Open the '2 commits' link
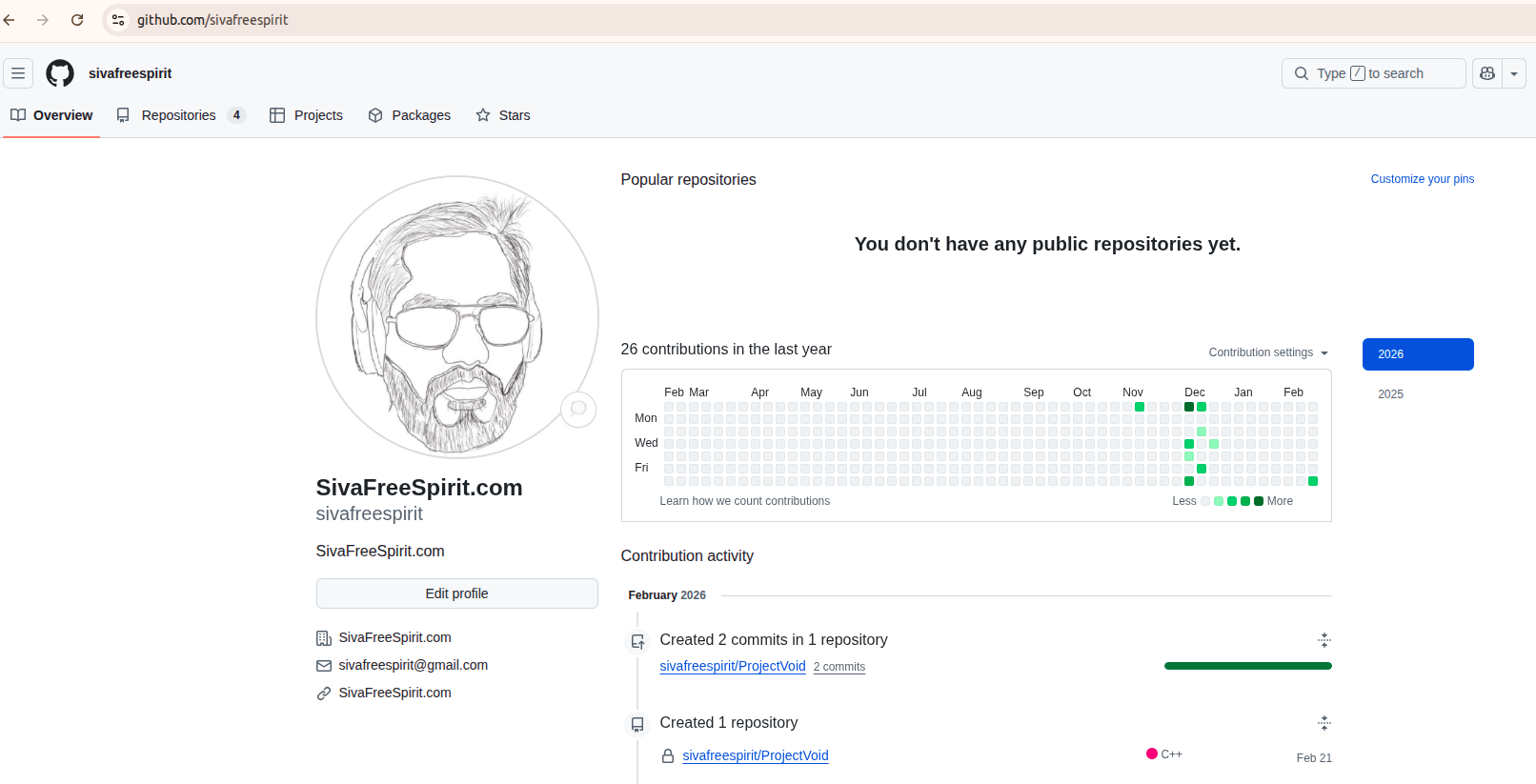Screen dimensions: 1536x784 [839, 667]
